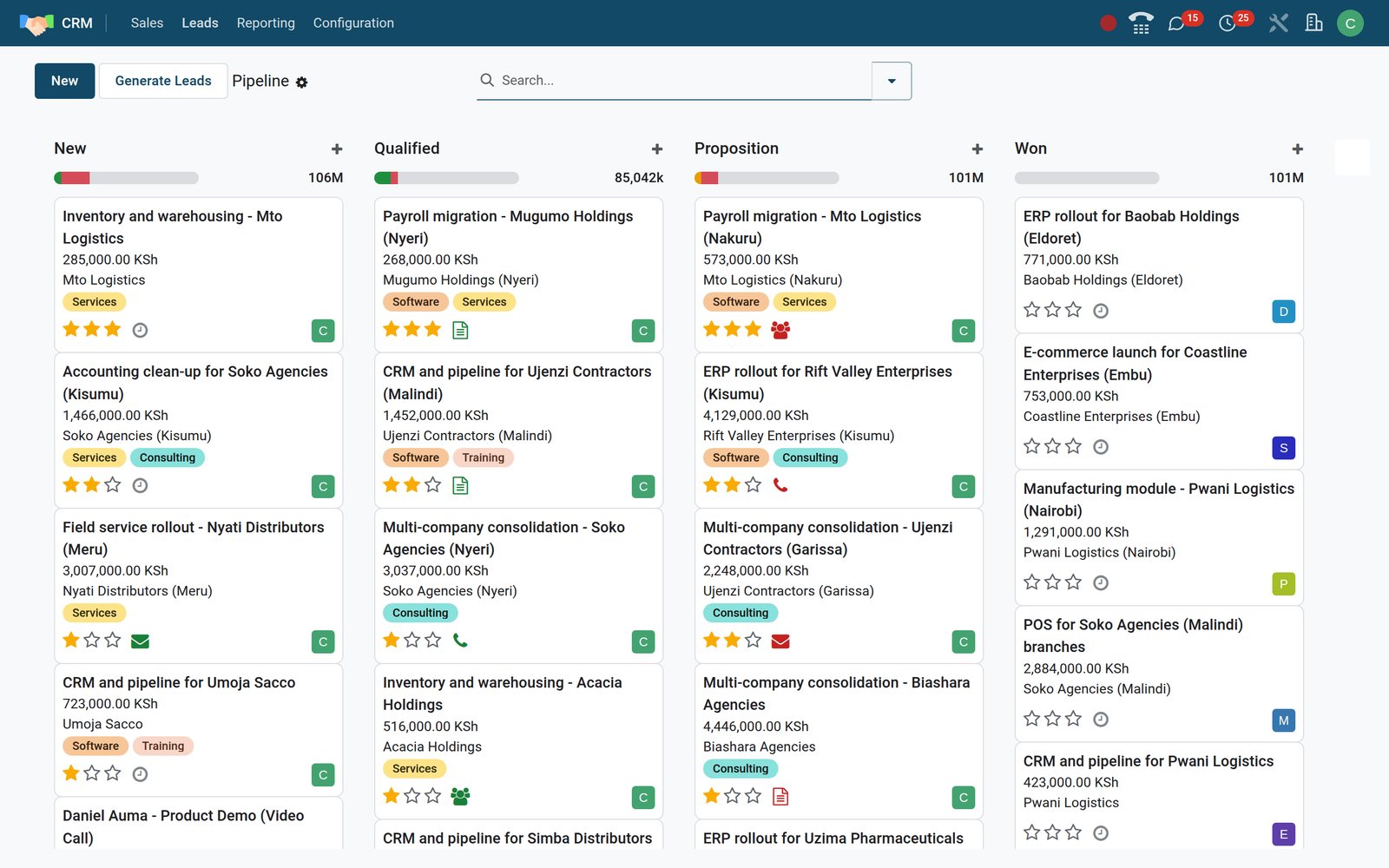This screenshot has height=868, width=1389.
Task: Click the Consulting tag on Accounting clean-up Soko card
Action: pos(168,457)
